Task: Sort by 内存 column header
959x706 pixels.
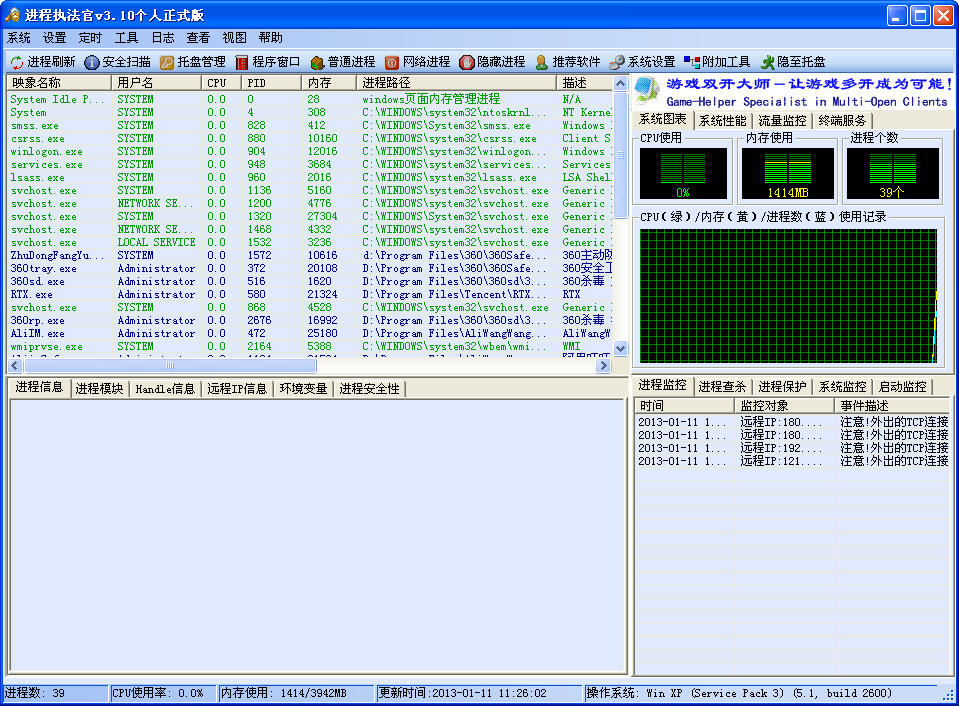Action: click(328, 83)
